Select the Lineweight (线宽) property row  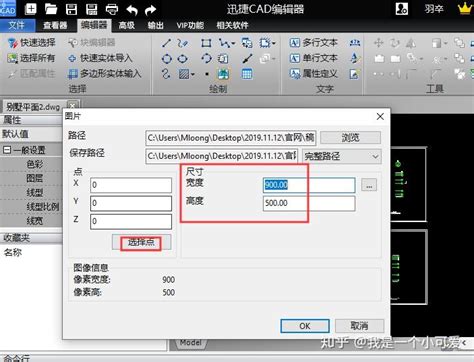(x=31, y=221)
